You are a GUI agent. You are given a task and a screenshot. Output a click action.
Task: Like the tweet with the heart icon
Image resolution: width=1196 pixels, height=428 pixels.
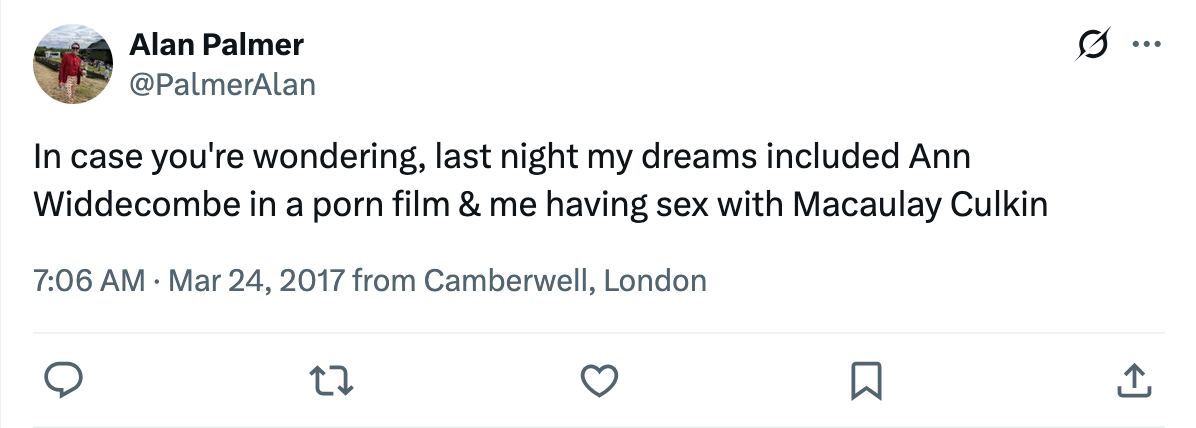[600, 379]
